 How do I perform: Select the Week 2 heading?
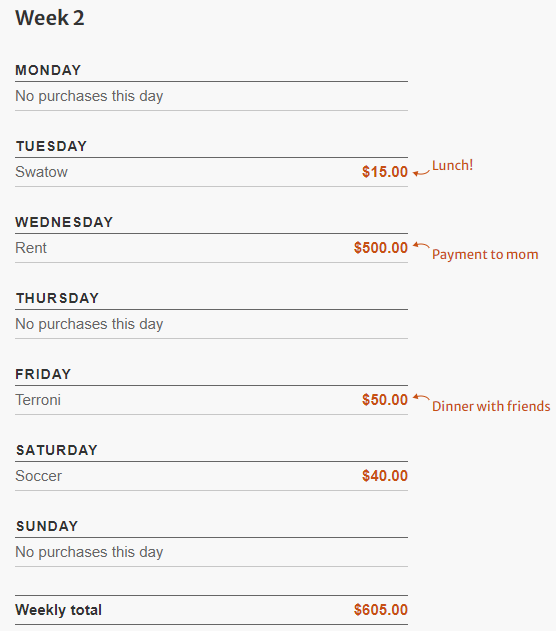(x=50, y=18)
